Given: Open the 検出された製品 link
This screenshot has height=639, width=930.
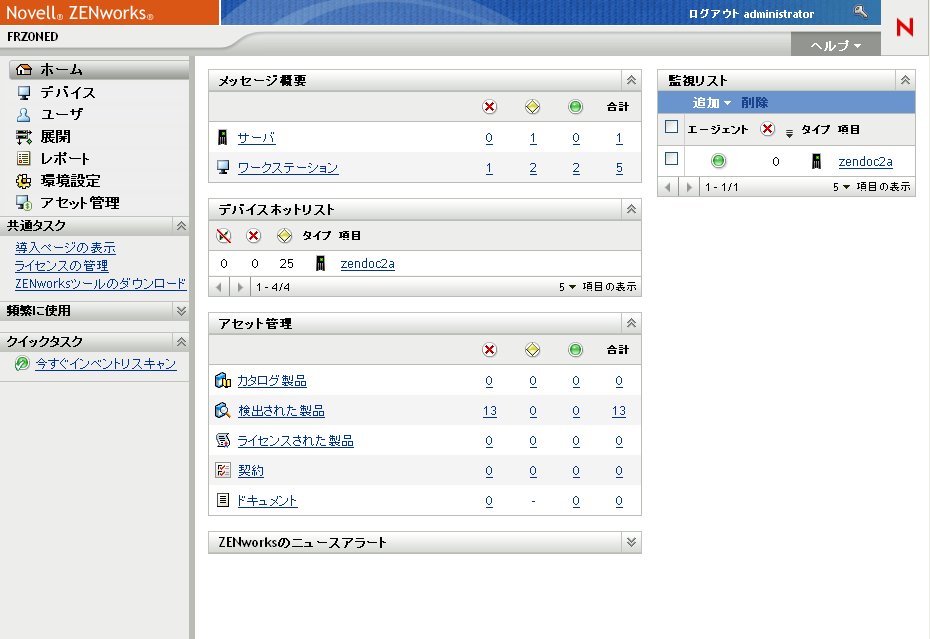Looking at the screenshot, I should pyautogui.click(x=281, y=411).
